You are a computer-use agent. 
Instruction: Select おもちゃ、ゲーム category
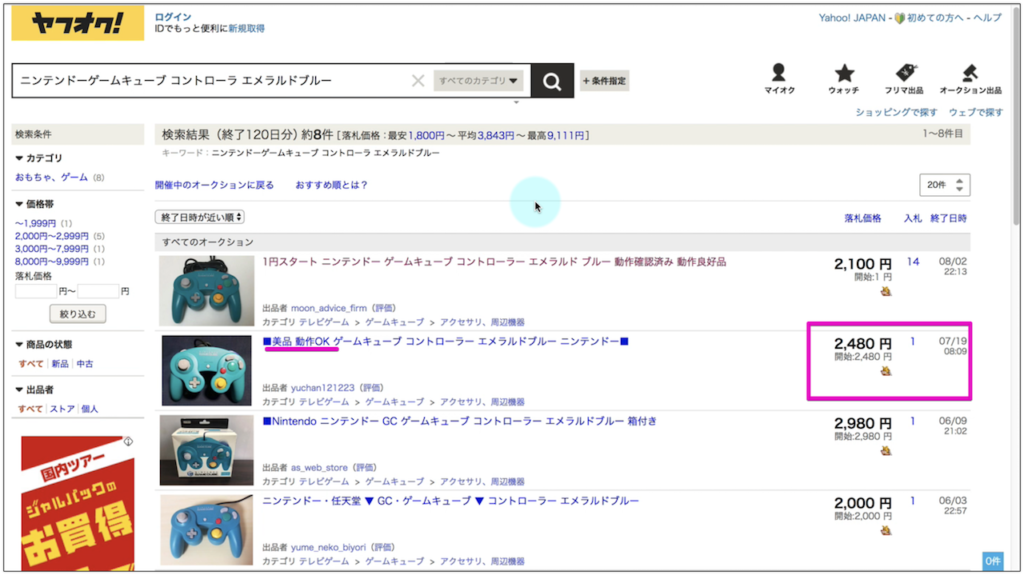click(x=52, y=177)
